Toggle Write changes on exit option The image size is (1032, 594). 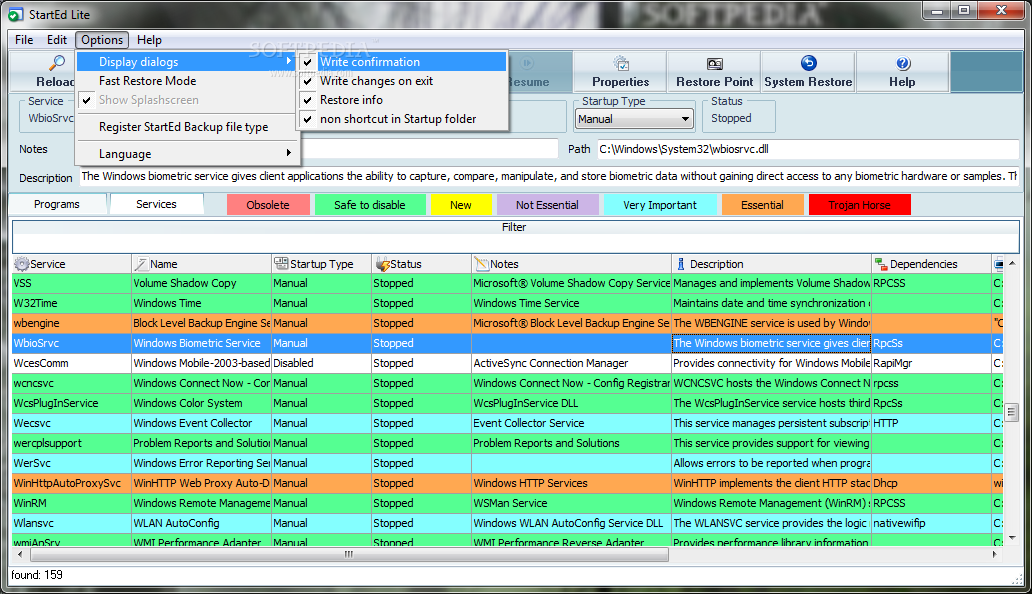pyautogui.click(x=403, y=81)
